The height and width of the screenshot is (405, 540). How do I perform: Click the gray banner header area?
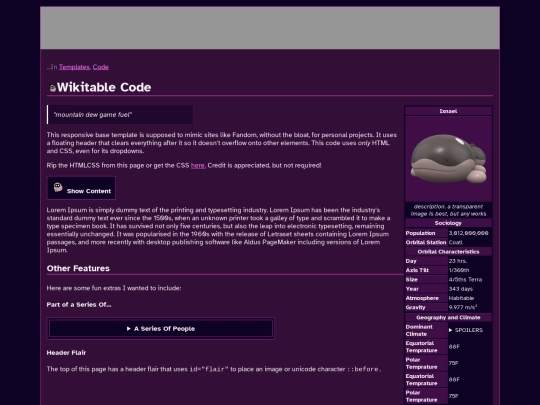point(270,28)
